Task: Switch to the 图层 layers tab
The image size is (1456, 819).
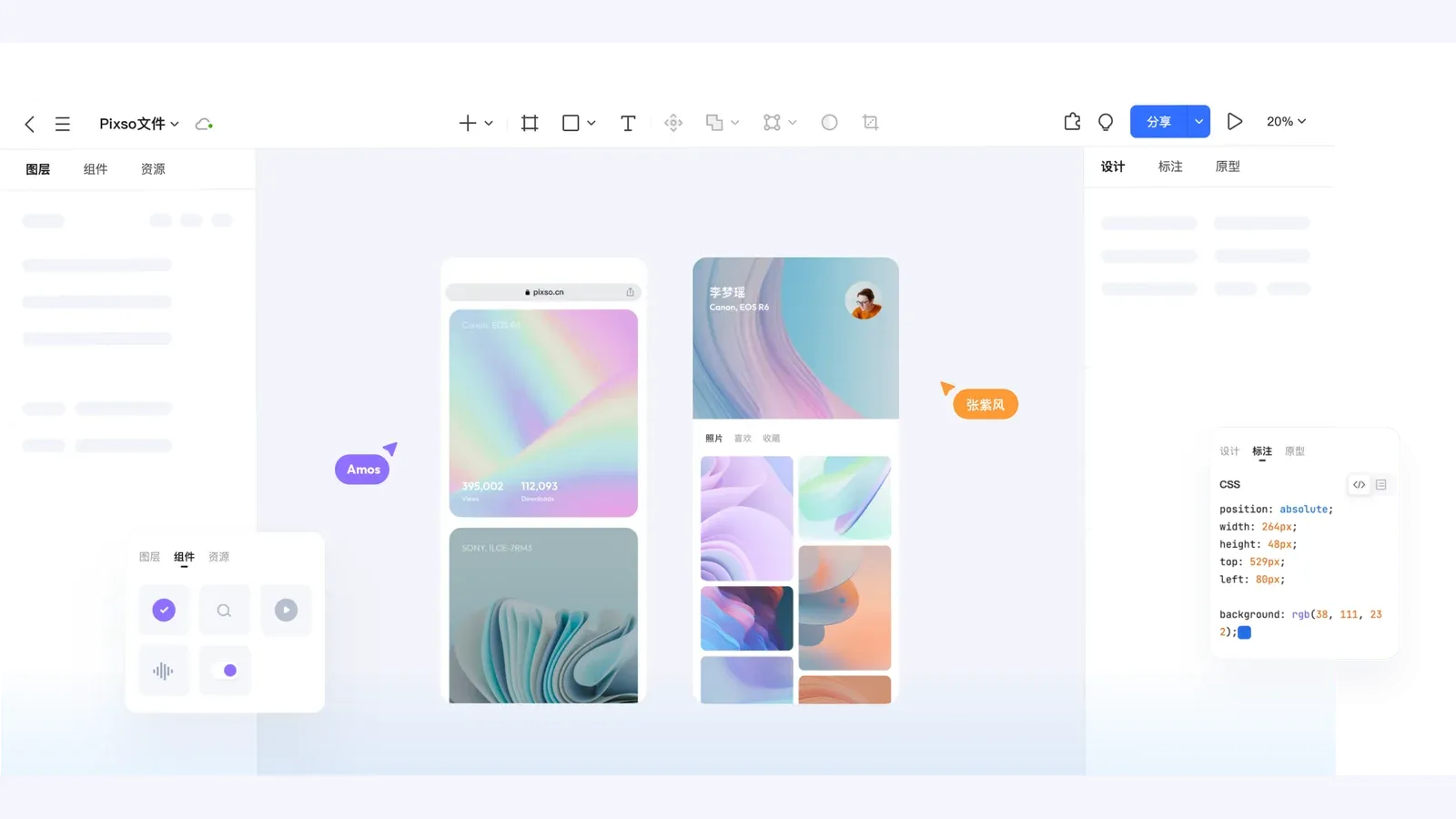Action: click(x=38, y=169)
